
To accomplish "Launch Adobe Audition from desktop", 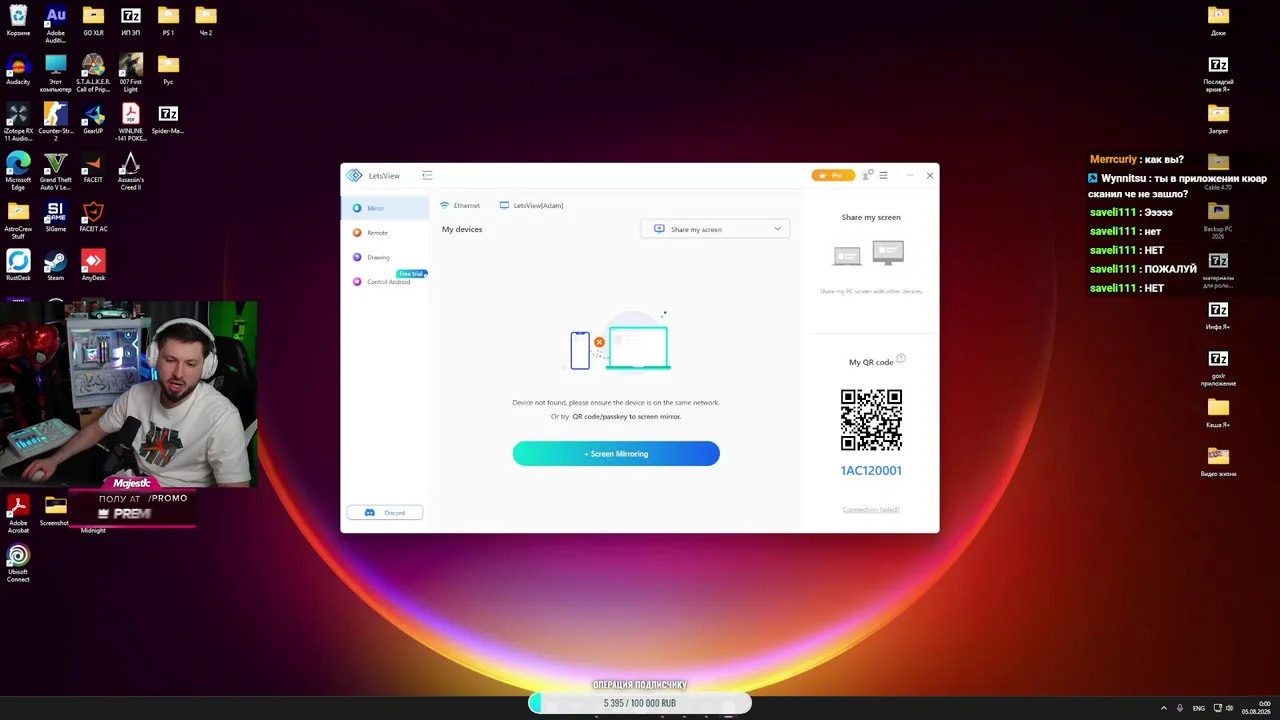I will pos(56,24).
